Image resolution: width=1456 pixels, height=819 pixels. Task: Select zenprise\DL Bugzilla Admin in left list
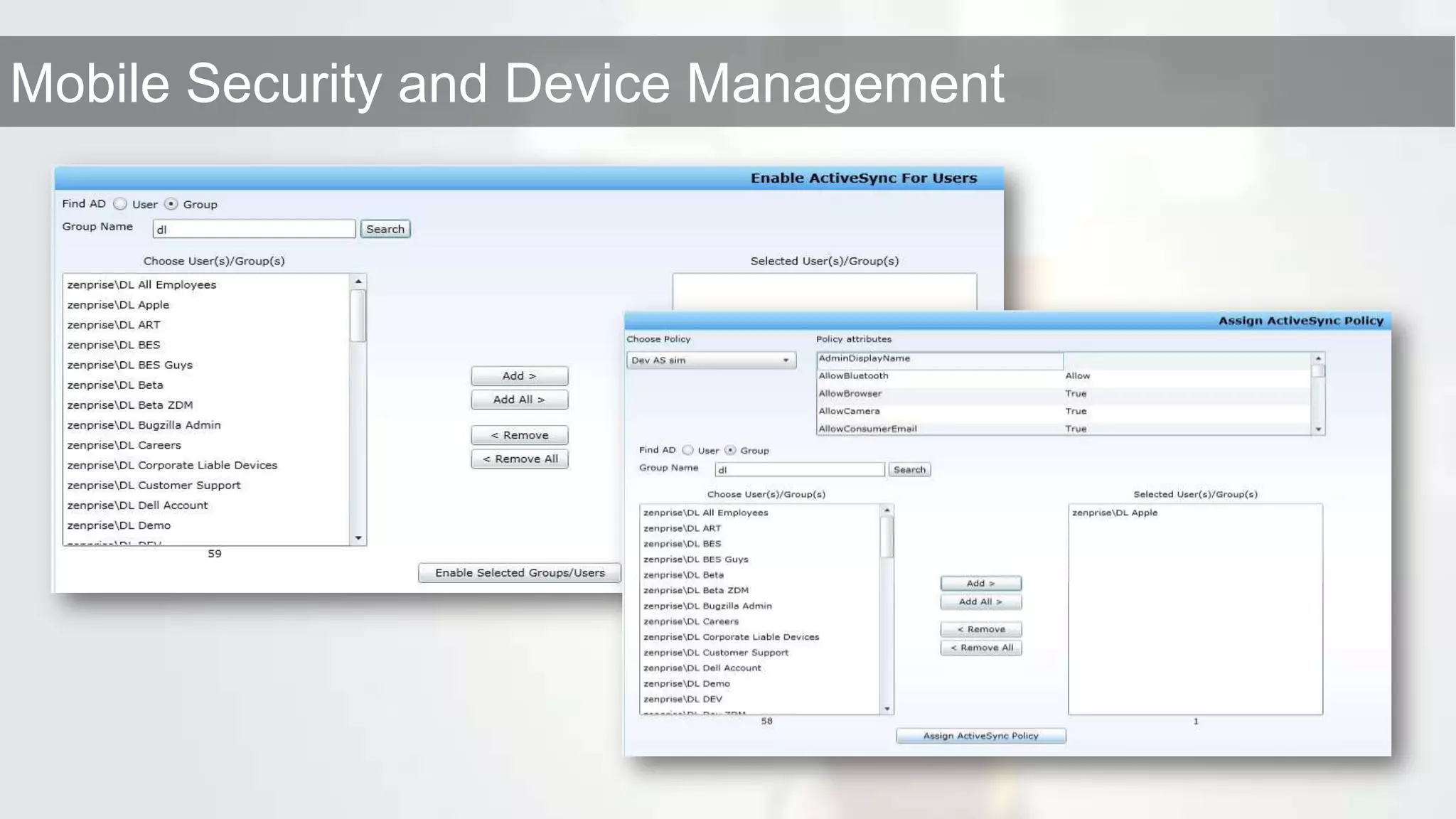(144, 425)
